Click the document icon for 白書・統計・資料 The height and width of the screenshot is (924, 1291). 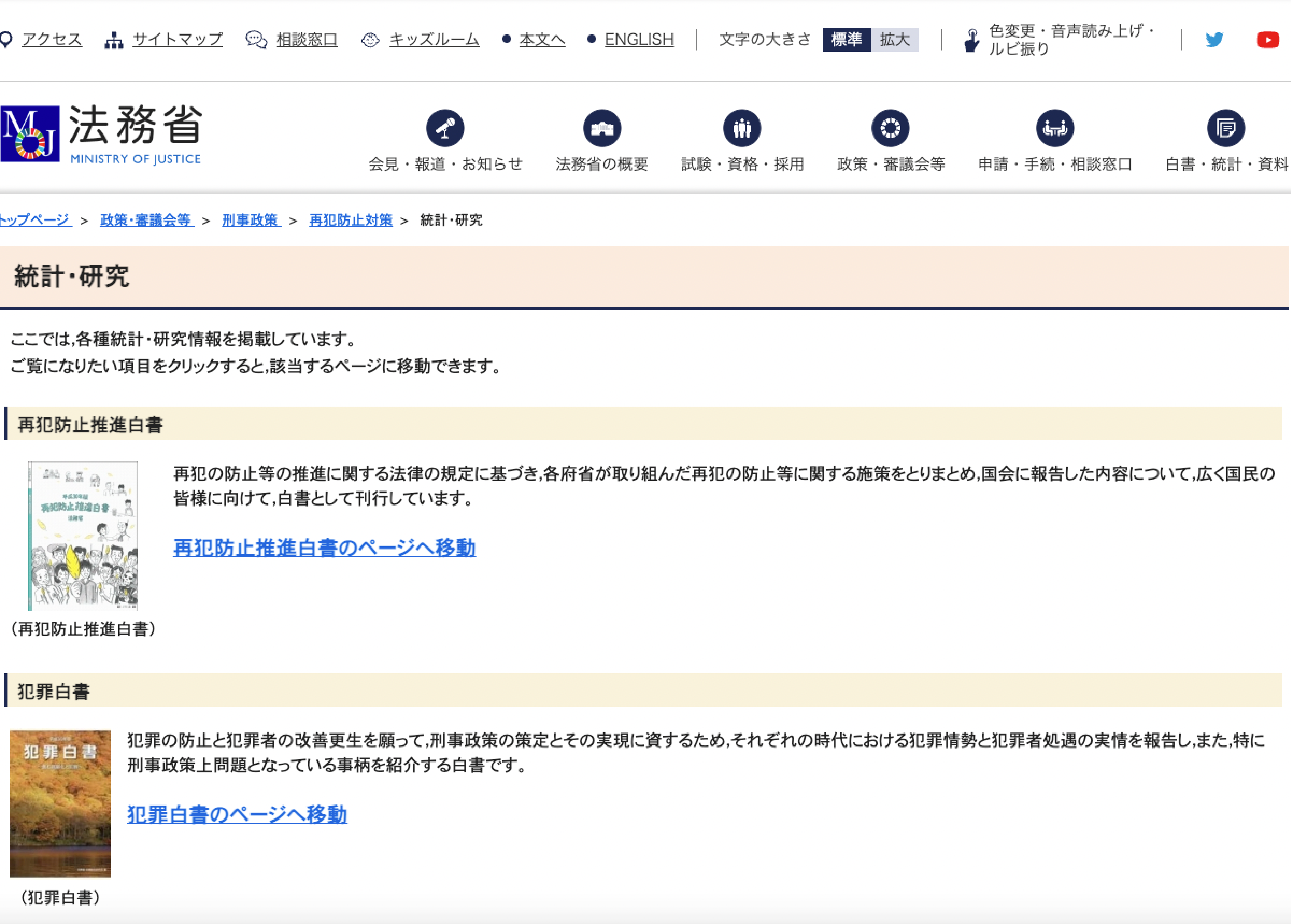1226,128
